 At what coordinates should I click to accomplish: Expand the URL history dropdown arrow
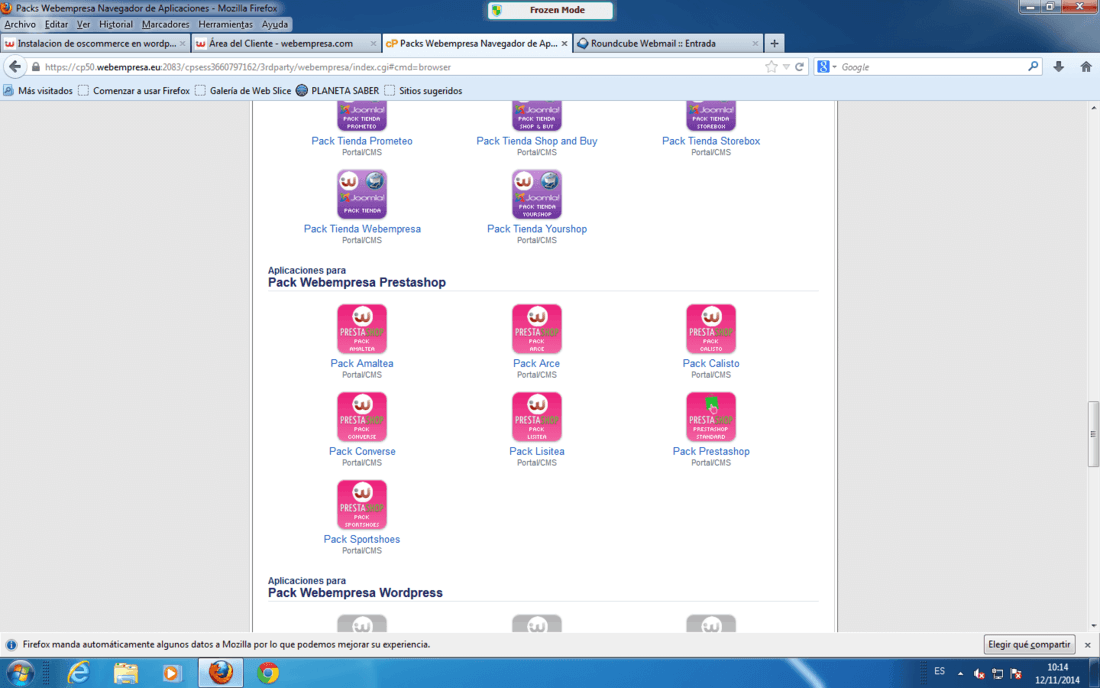point(786,67)
